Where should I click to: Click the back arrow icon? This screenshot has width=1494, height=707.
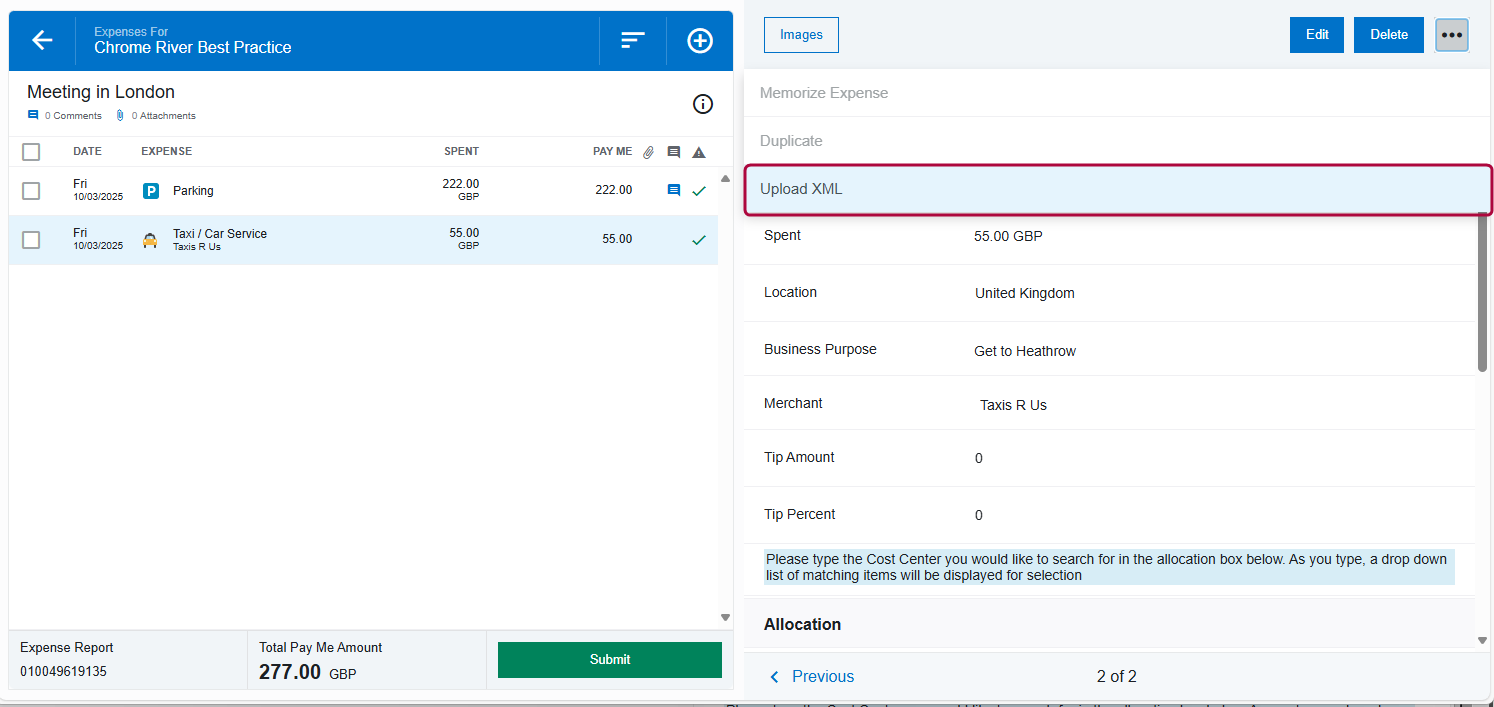pos(42,40)
